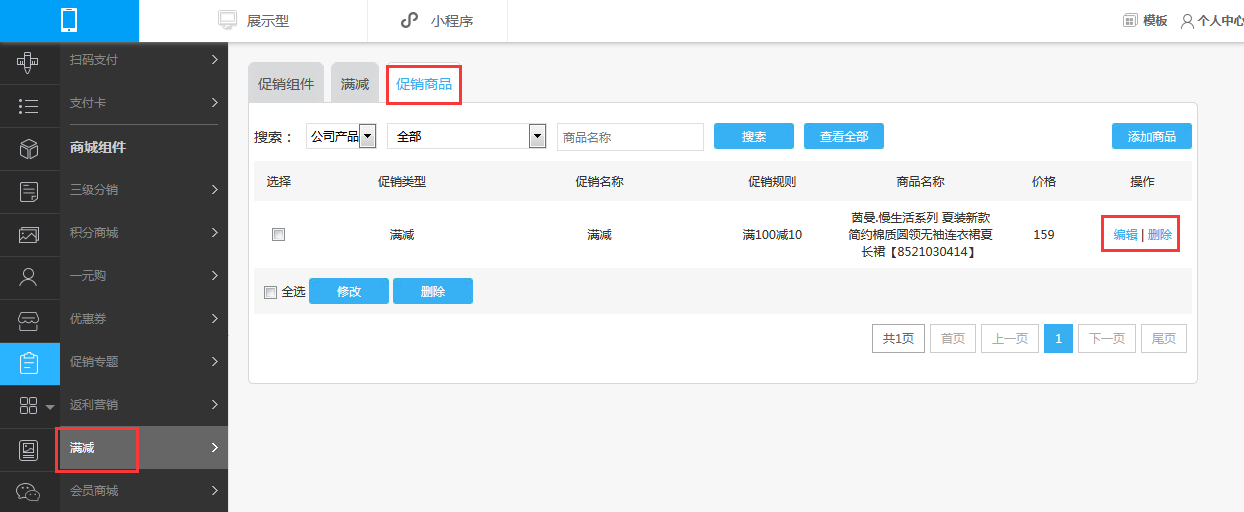This screenshot has width=1244, height=512.
Task: Select the framed photo icon in sidebar
Action: click(29, 450)
